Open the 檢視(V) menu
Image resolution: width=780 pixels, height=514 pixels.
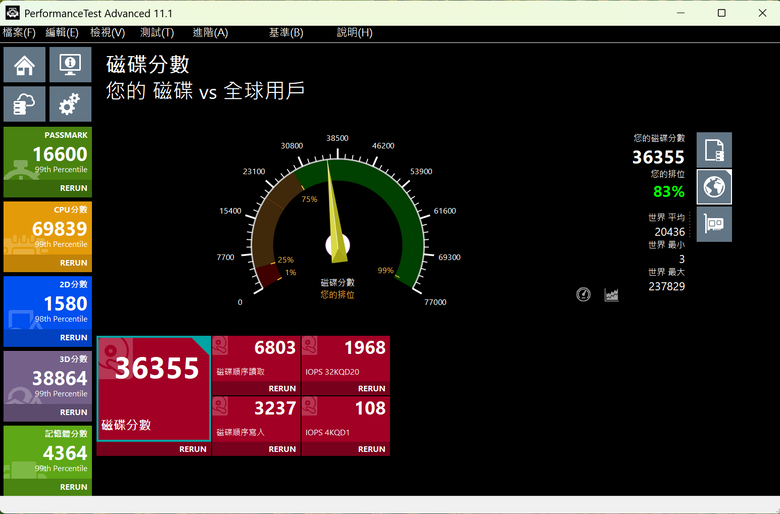[x=107, y=33]
